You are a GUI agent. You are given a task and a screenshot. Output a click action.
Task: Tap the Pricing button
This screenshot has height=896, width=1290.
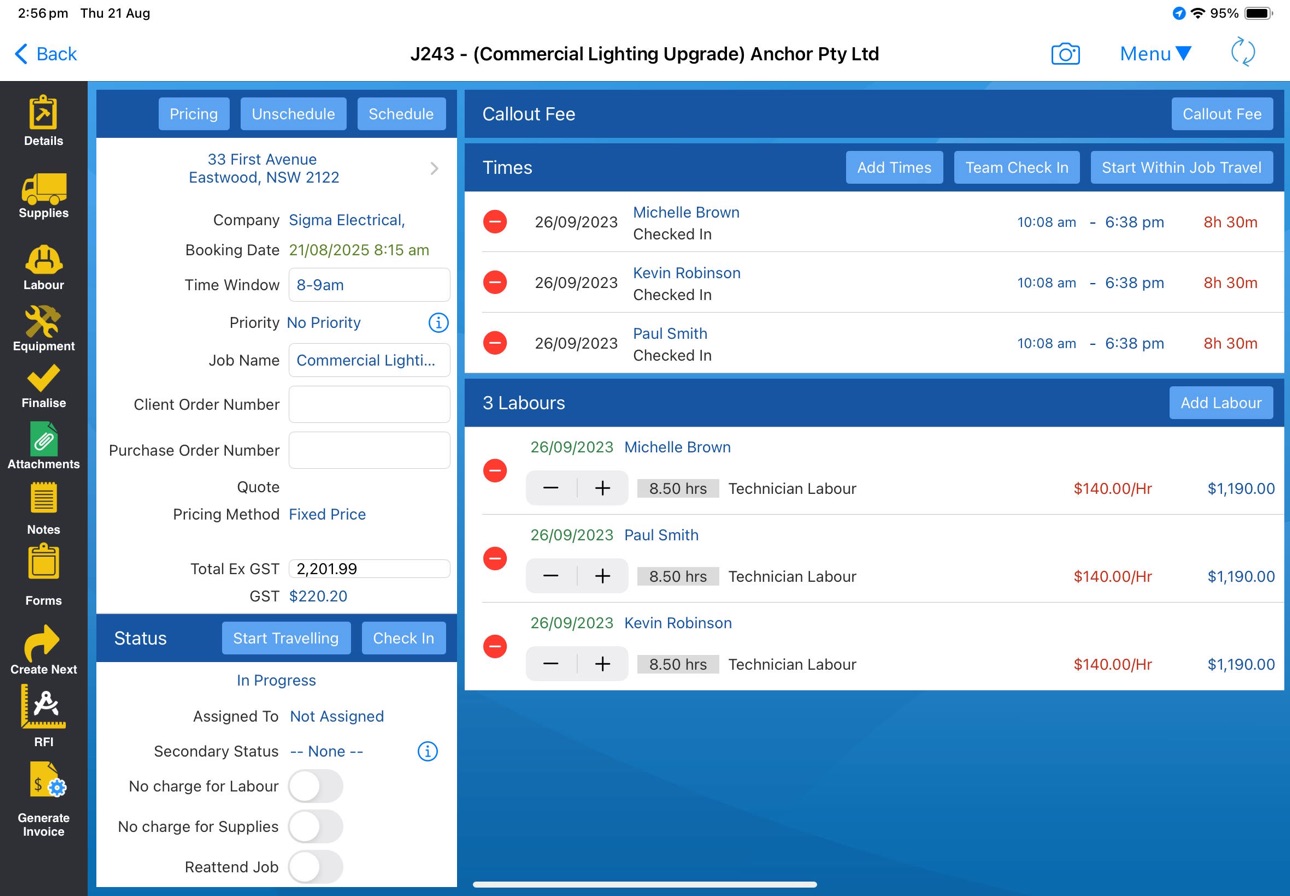click(x=194, y=114)
